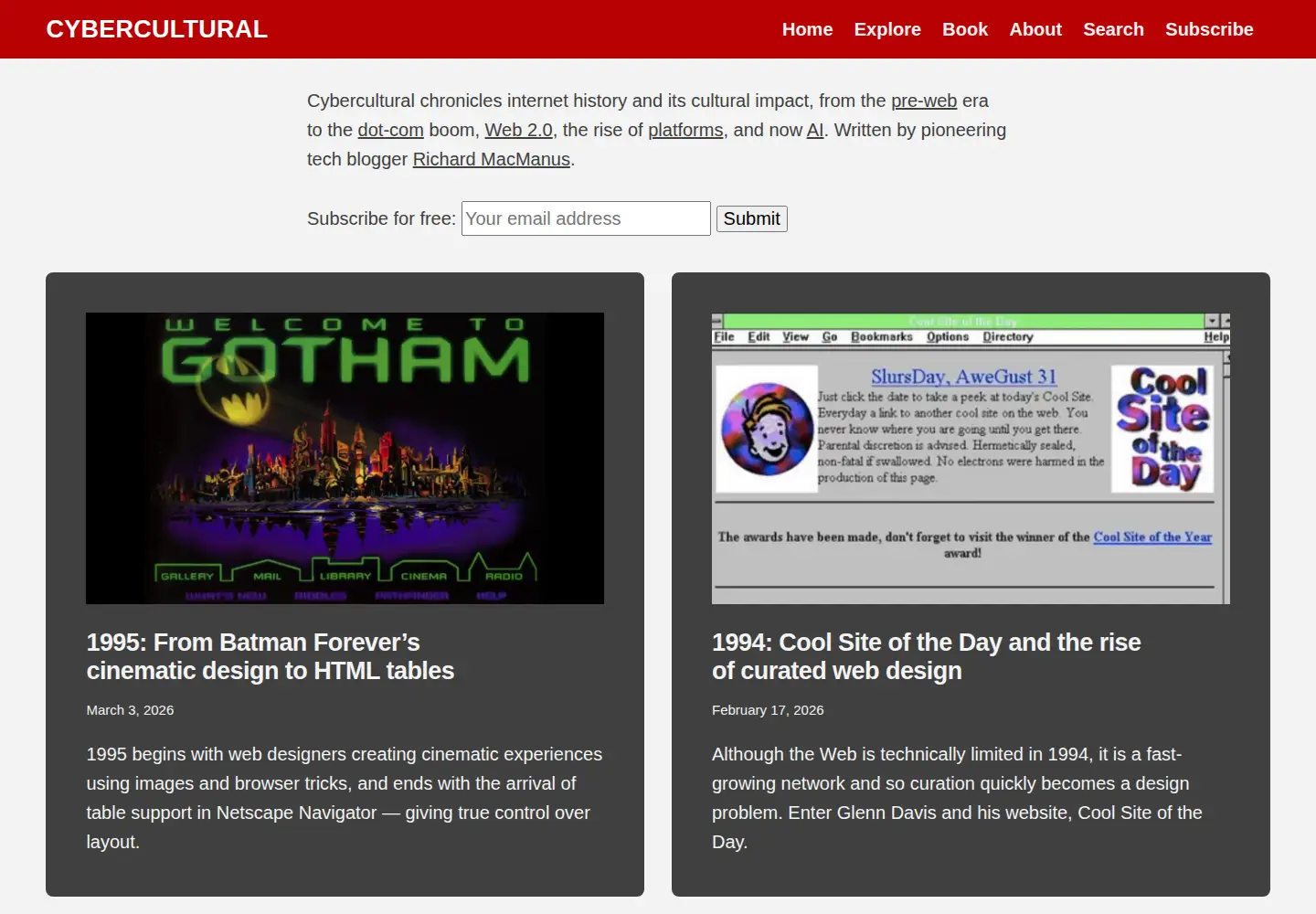Follow the AI link
The height and width of the screenshot is (914, 1316).
(x=815, y=130)
